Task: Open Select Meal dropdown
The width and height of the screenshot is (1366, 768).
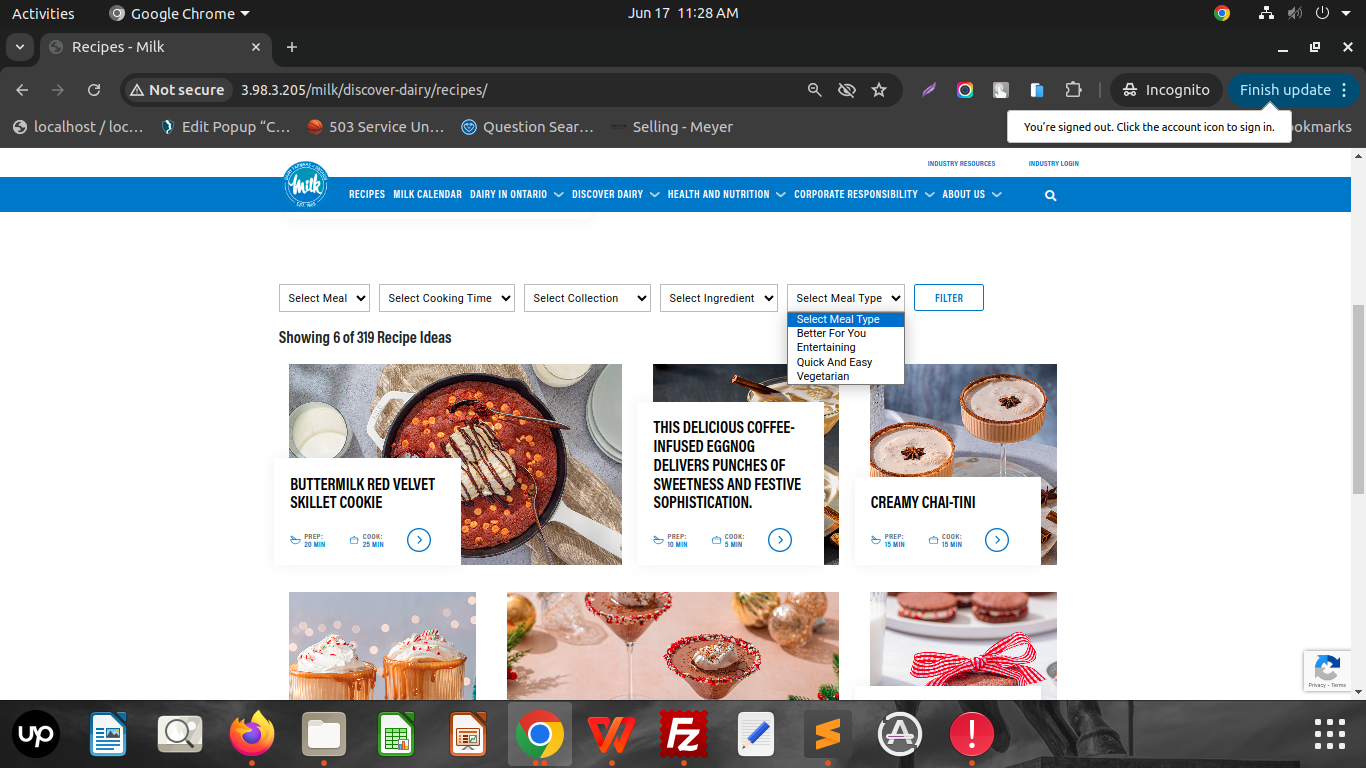Action: (x=324, y=298)
